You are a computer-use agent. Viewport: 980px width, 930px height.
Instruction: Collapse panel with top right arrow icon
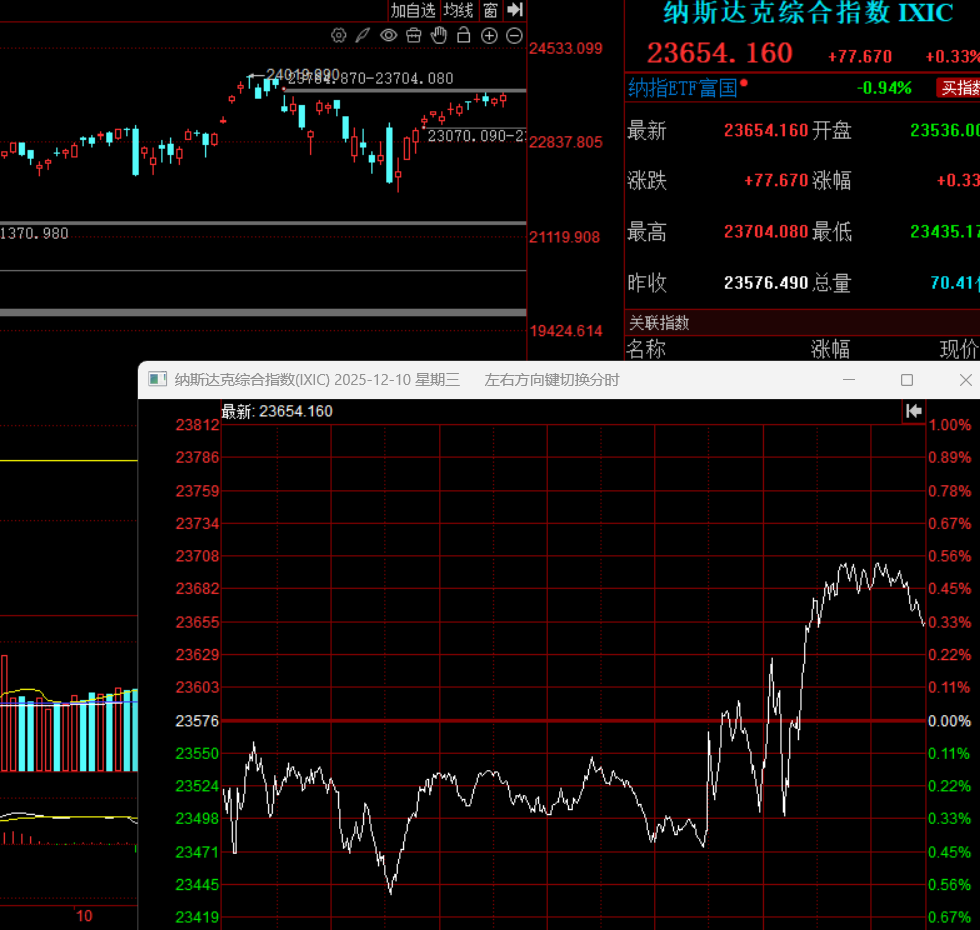pos(515,10)
